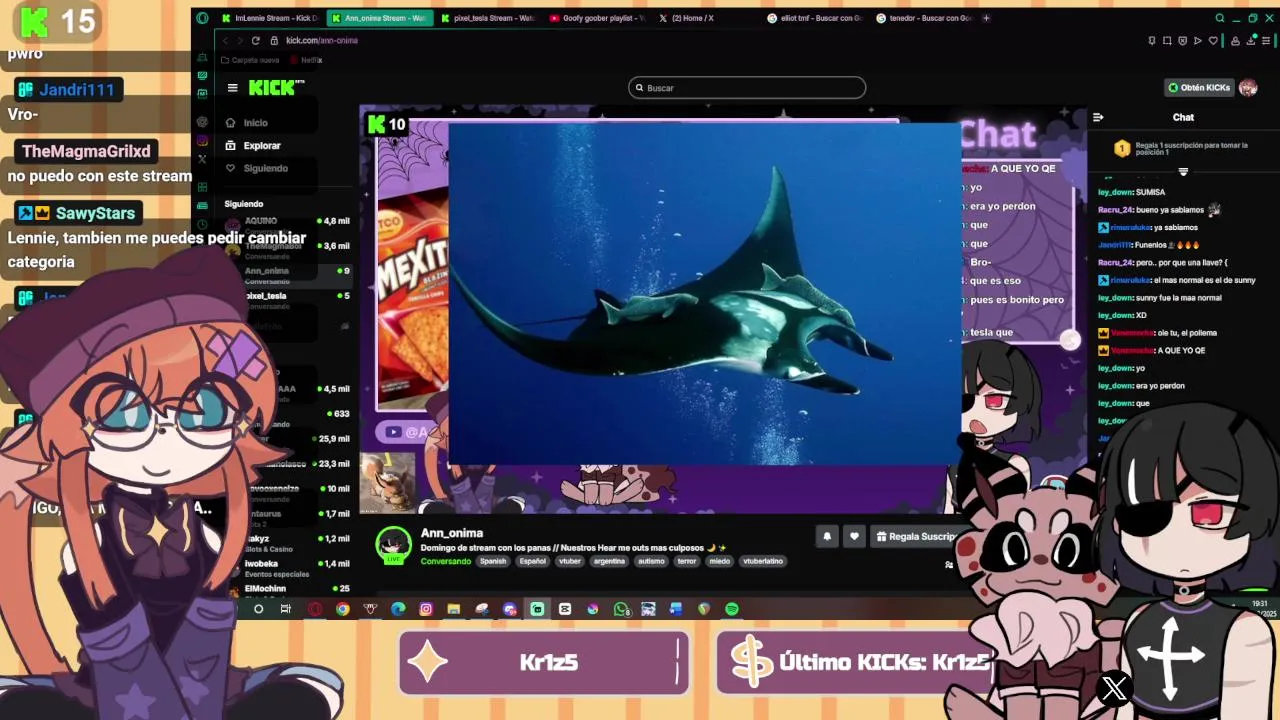Click the autismo tag
The image size is (1280, 720).
(651, 561)
